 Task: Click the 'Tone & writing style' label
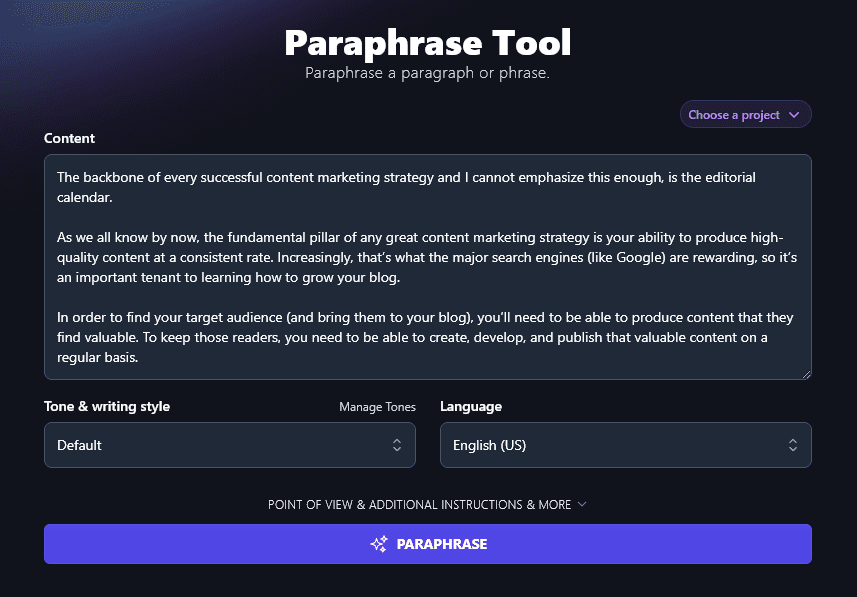107,407
